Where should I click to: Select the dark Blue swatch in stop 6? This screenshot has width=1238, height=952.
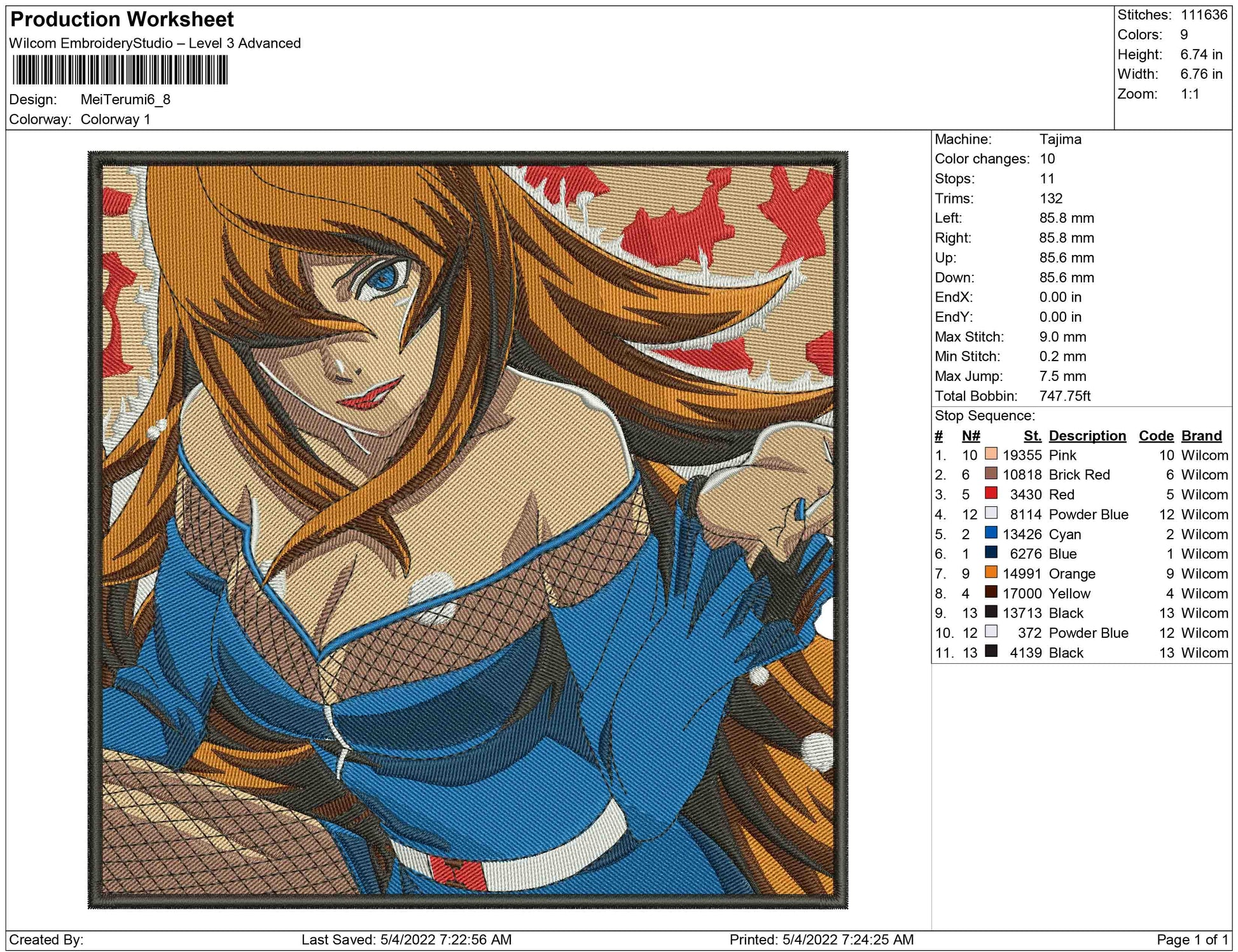click(x=991, y=553)
